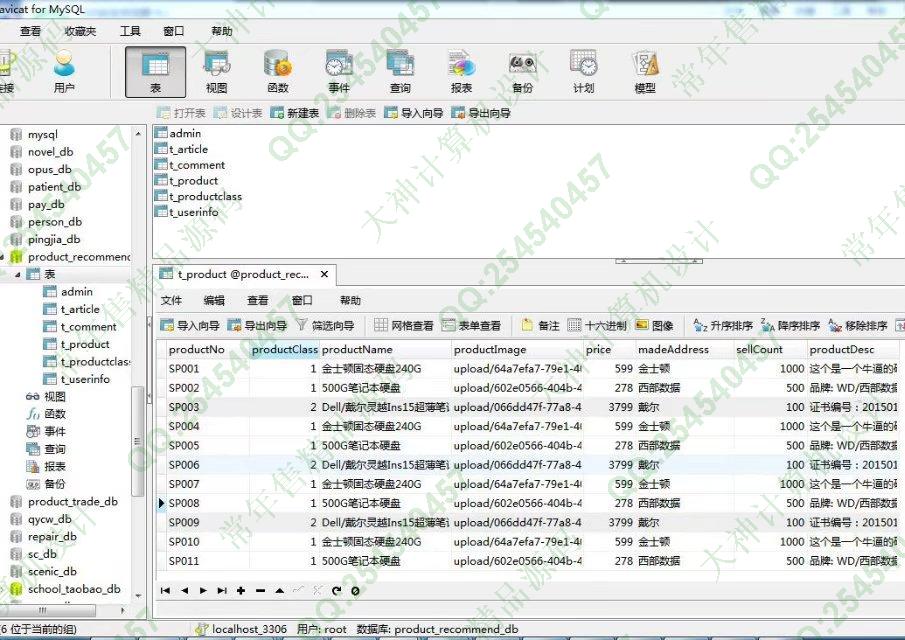Image resolution: width=905 pixels, height=640 pixels.
Task: Open the 模型 (Model) toolbar icon
Action: point(645,72)
